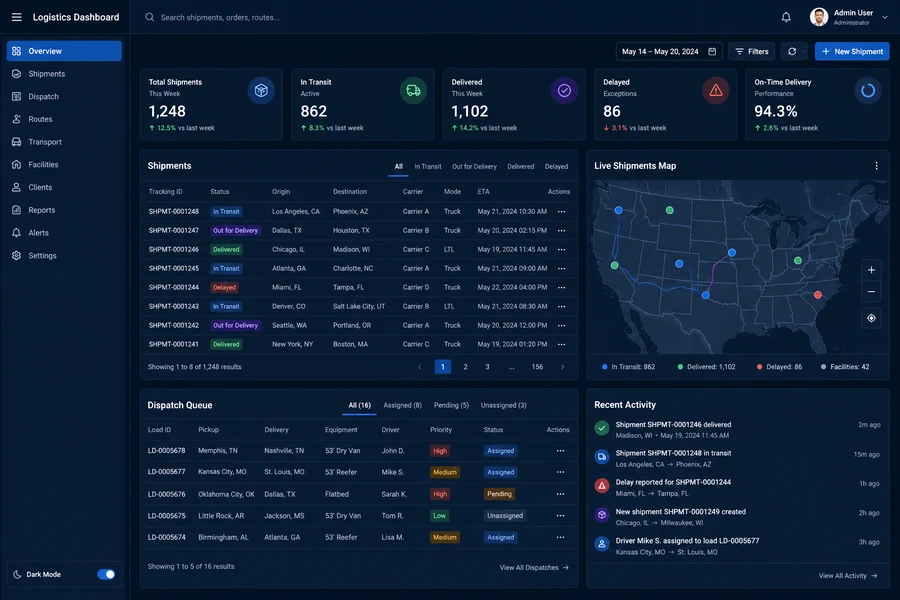
Task: Click the notification bell icon
Action: 786,17
